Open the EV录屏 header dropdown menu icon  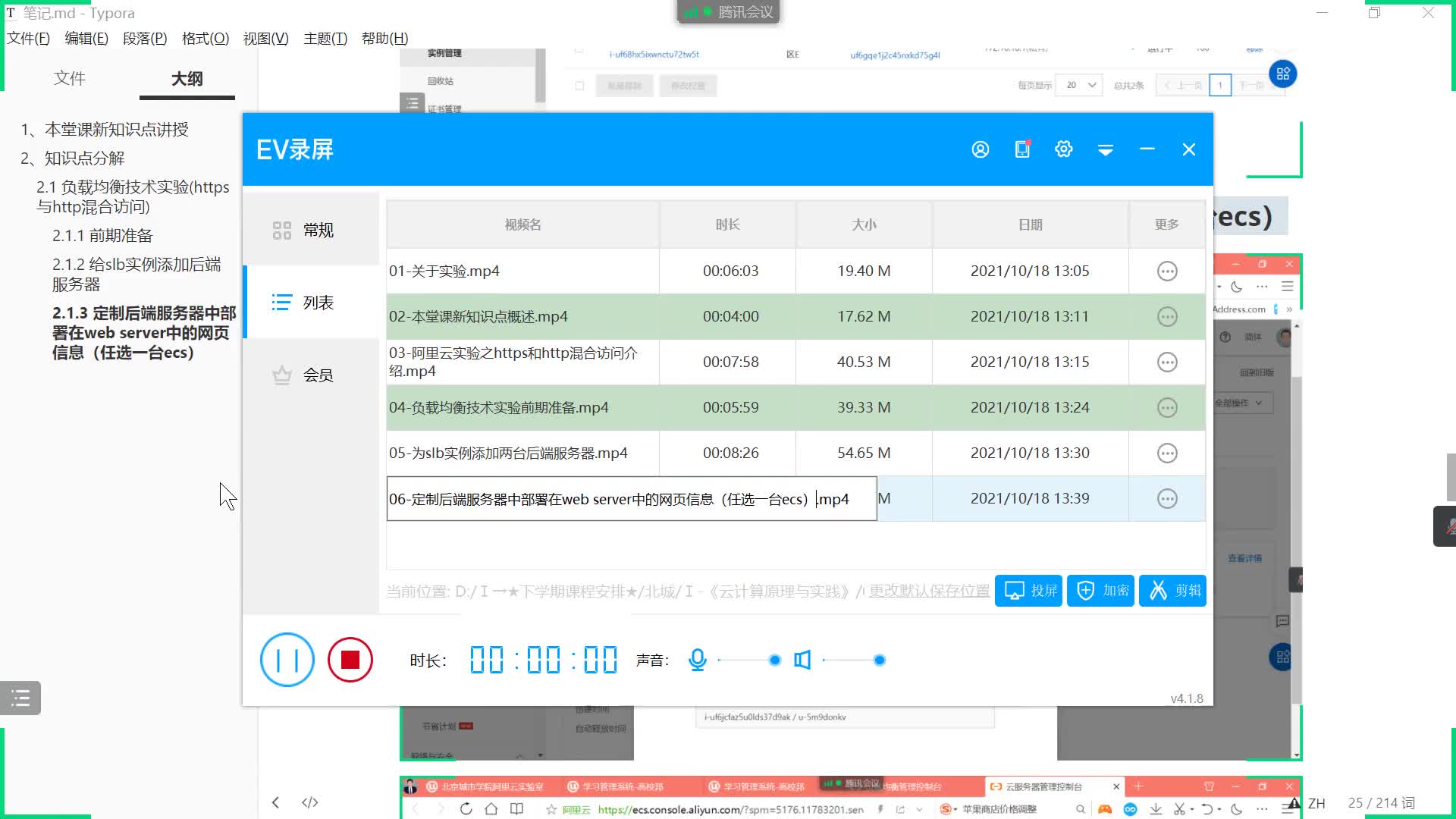[1105, 150]
